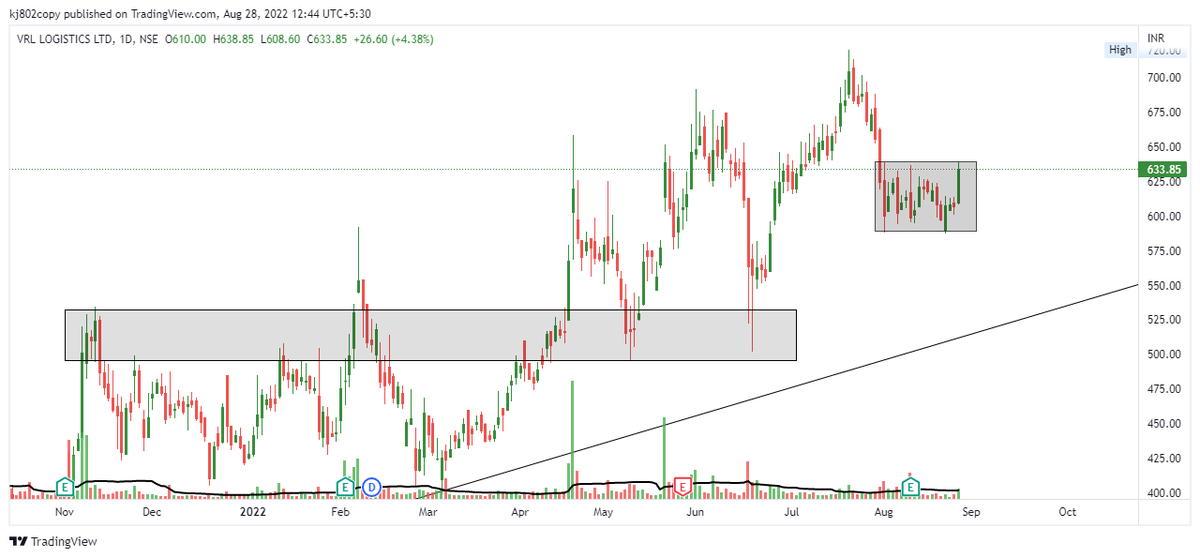Select the small gray rectangle drawing around August candles

(926, 197)
